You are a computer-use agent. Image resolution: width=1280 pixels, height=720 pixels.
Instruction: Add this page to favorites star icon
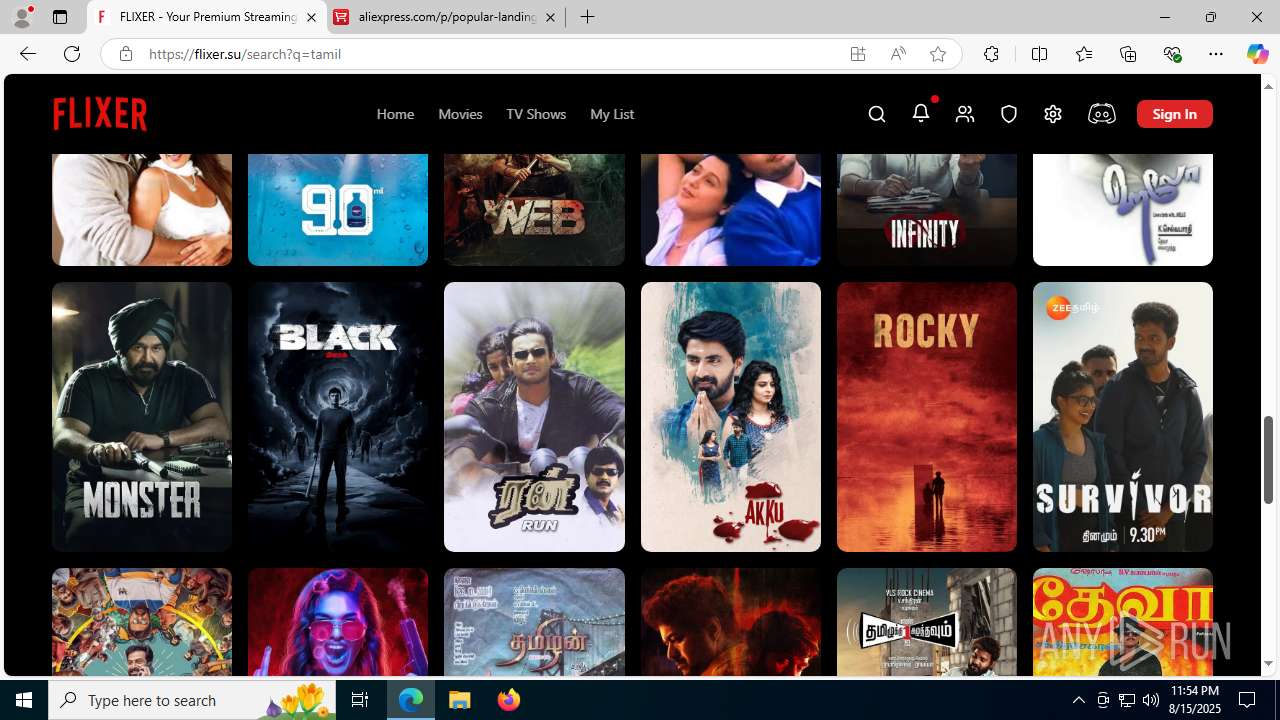938,54
